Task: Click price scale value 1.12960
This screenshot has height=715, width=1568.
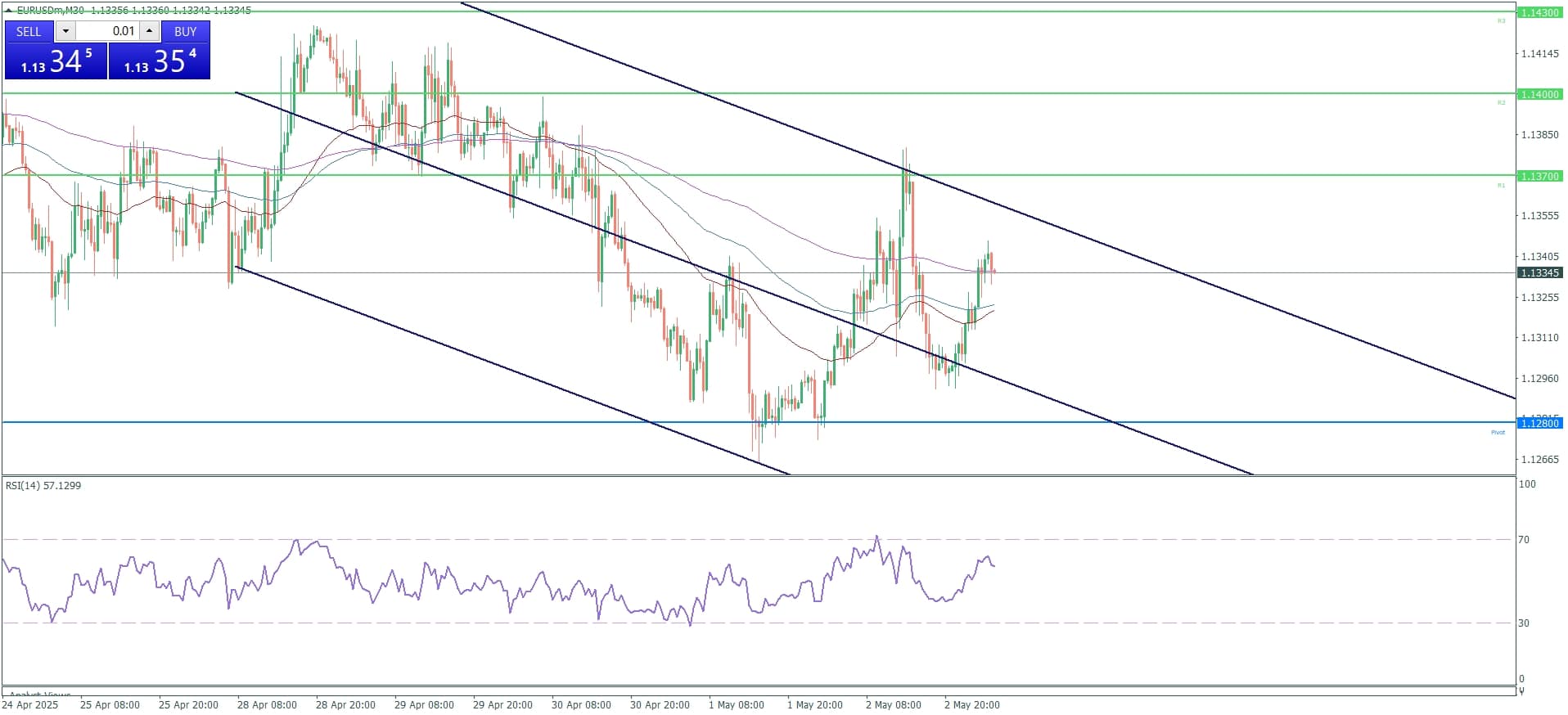Action: coord(1539,378)
